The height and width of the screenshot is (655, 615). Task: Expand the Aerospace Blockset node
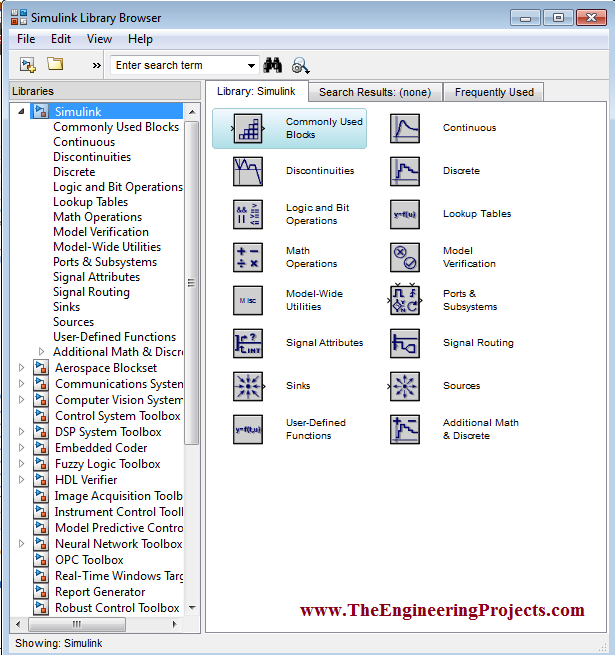(x=21, y=368)
